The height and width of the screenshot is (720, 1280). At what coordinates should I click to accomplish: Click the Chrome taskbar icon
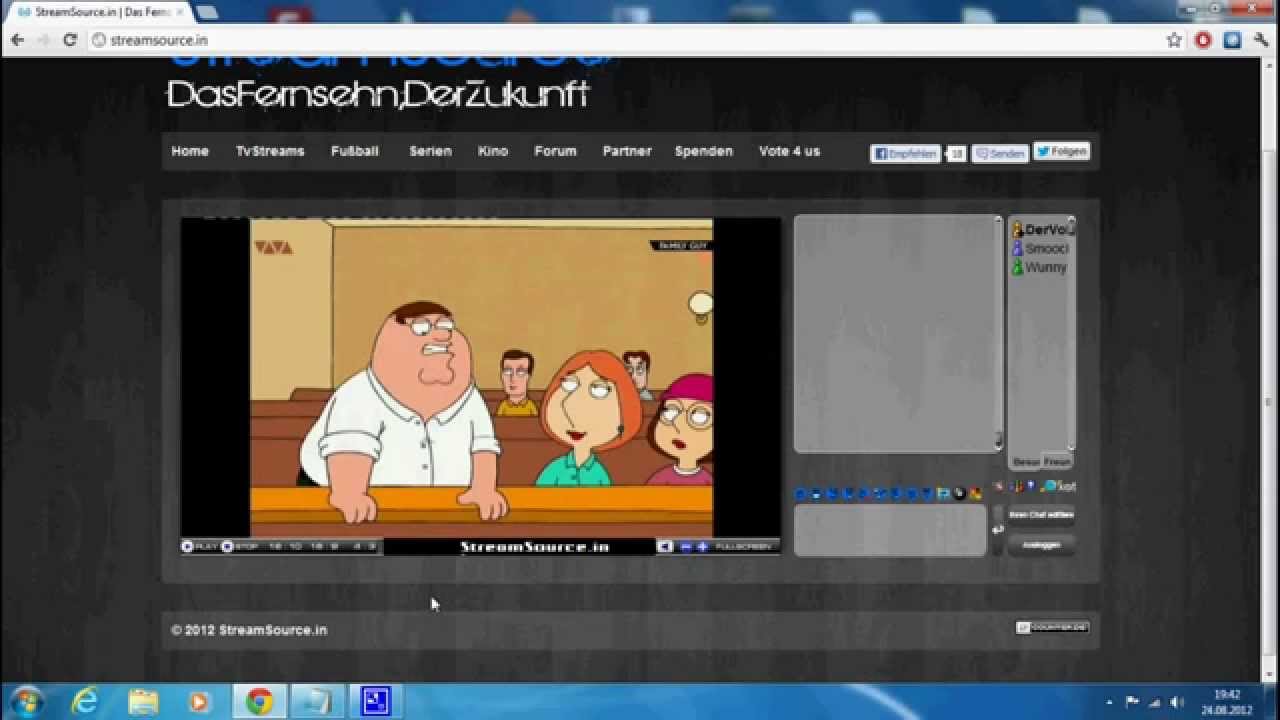(260, 702)
